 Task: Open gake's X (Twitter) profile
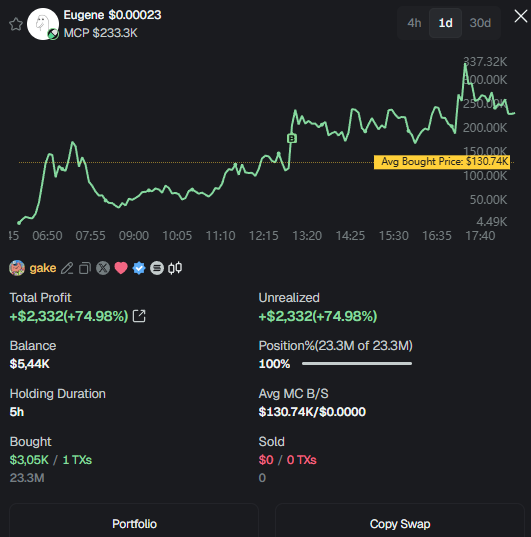103,268
